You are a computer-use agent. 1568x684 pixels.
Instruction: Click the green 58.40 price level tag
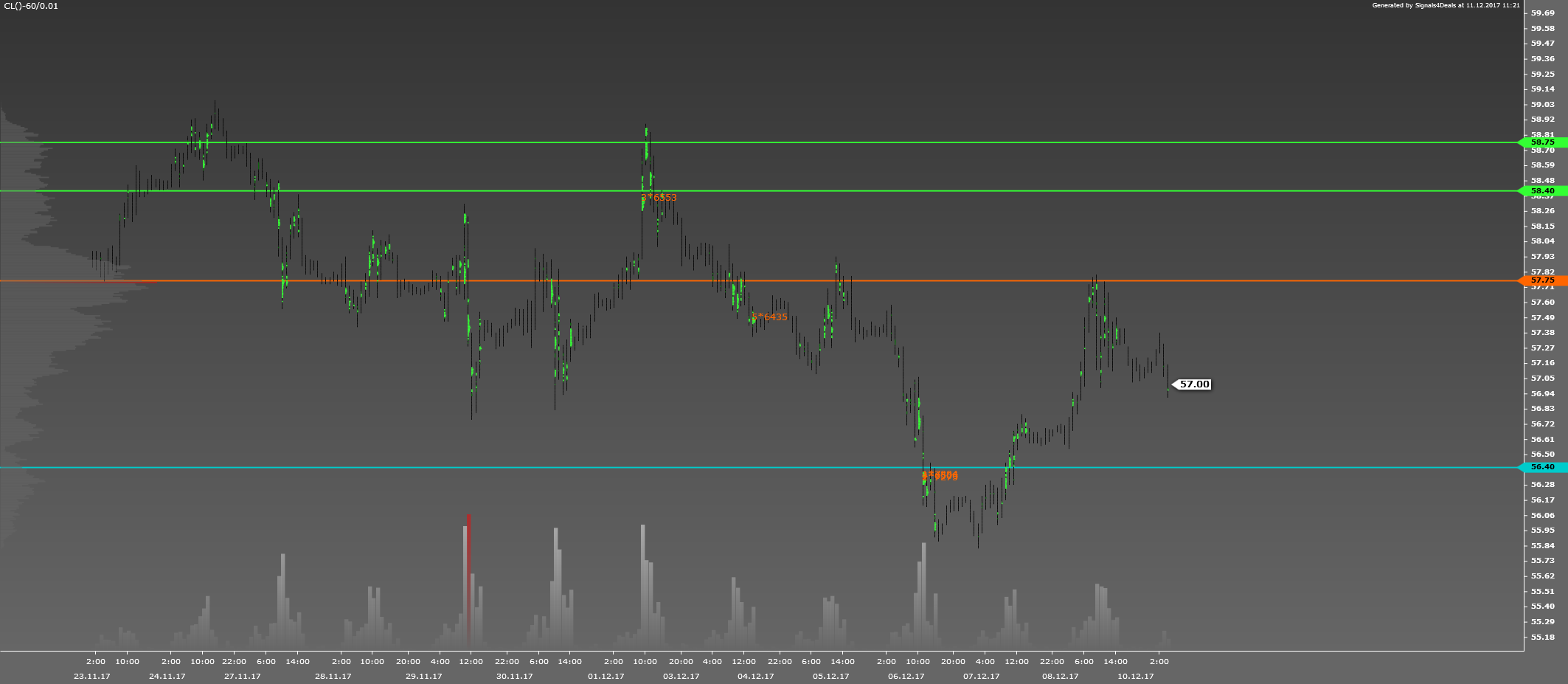point(1542,191)
